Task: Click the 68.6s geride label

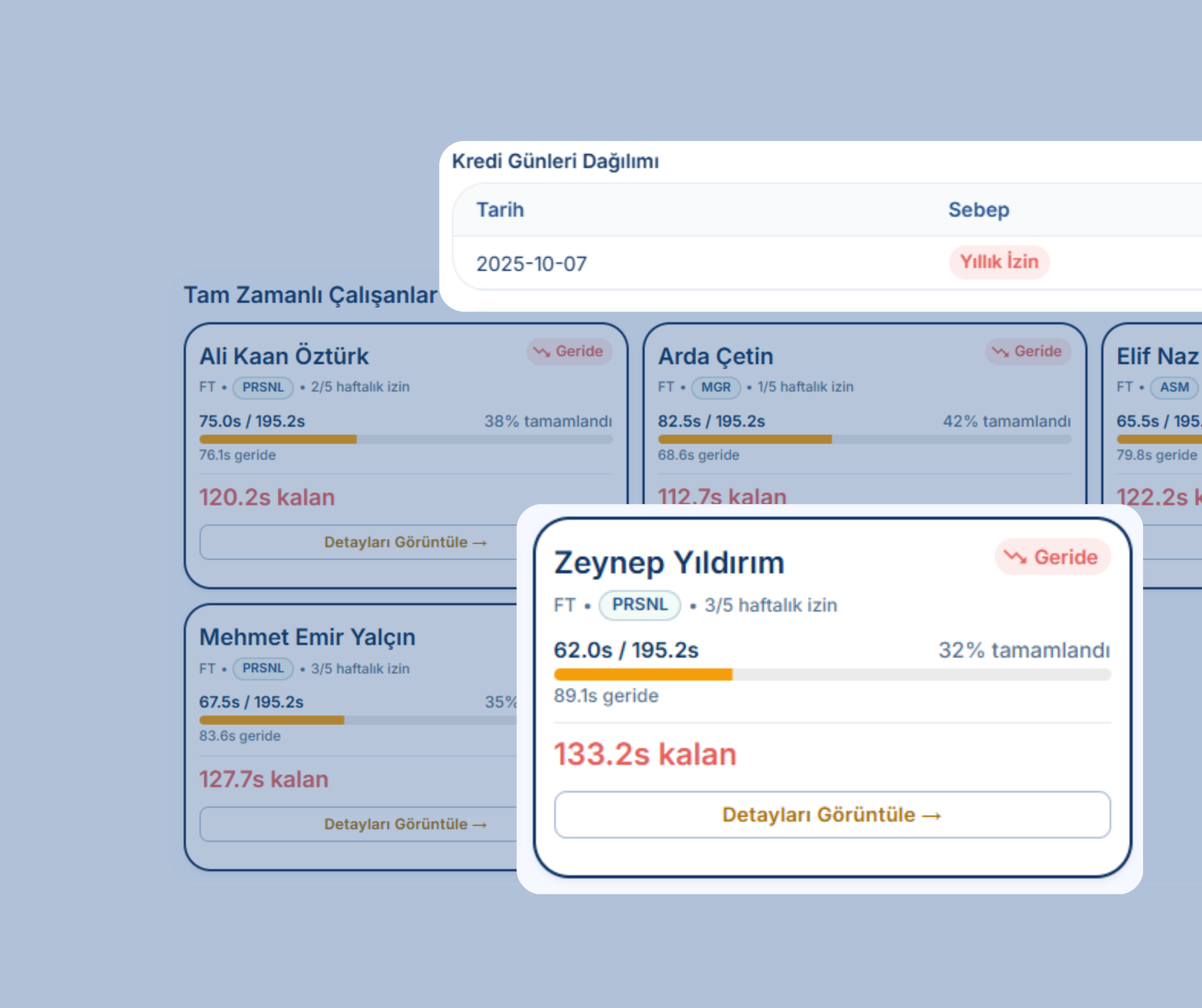Action: tap(699, 456)
